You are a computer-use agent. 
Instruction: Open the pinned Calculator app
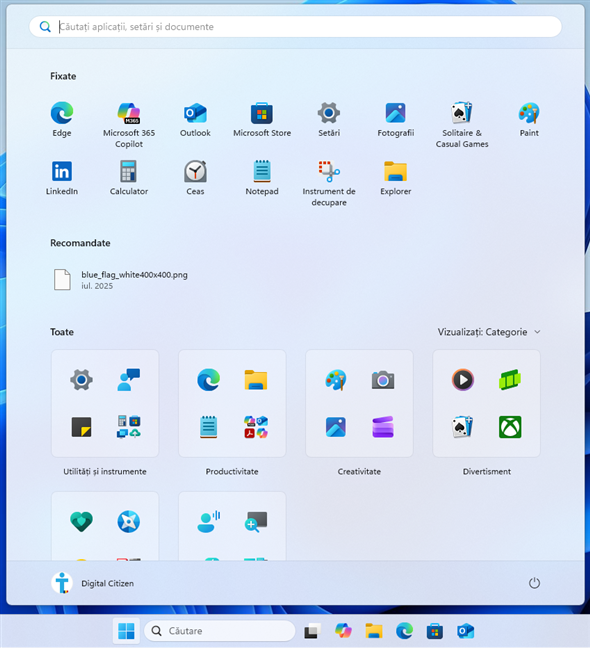point(129,178)
